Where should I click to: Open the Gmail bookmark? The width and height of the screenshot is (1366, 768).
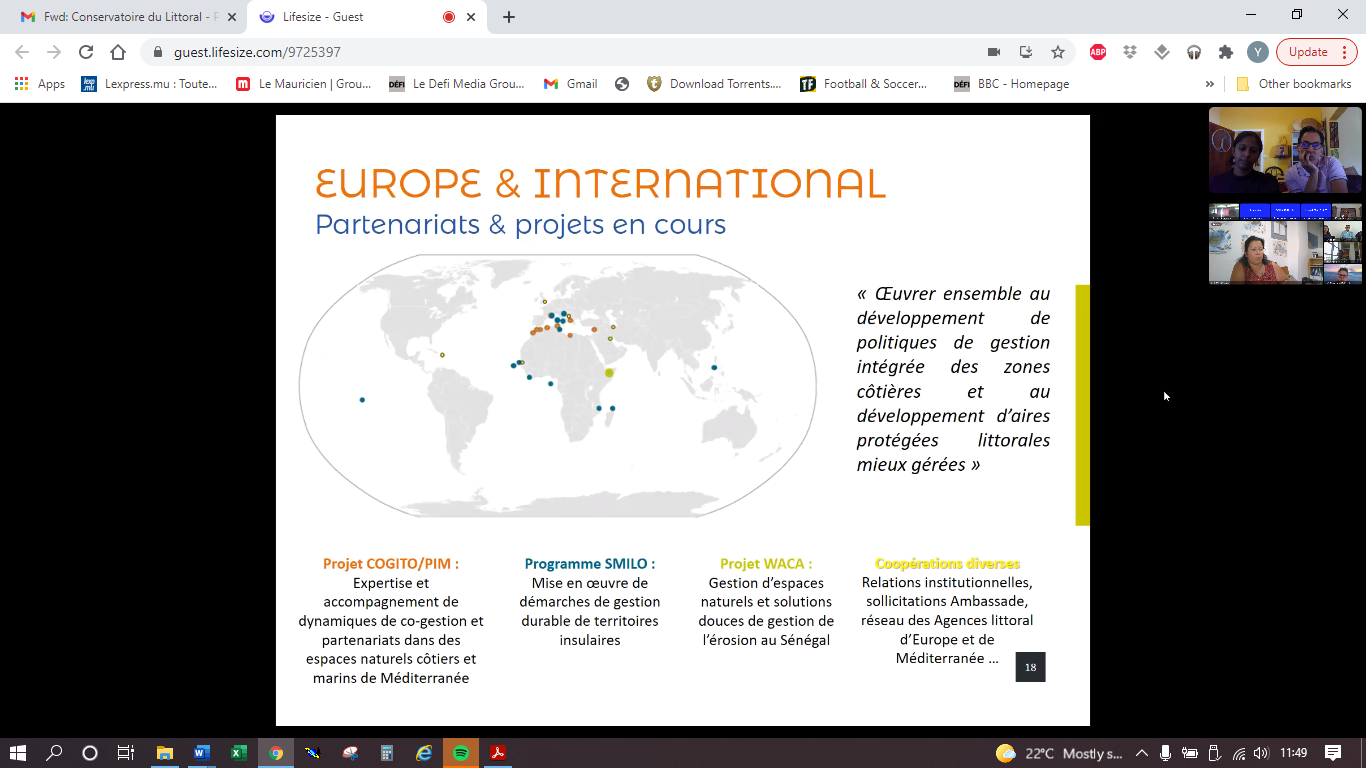coord(571,84)
